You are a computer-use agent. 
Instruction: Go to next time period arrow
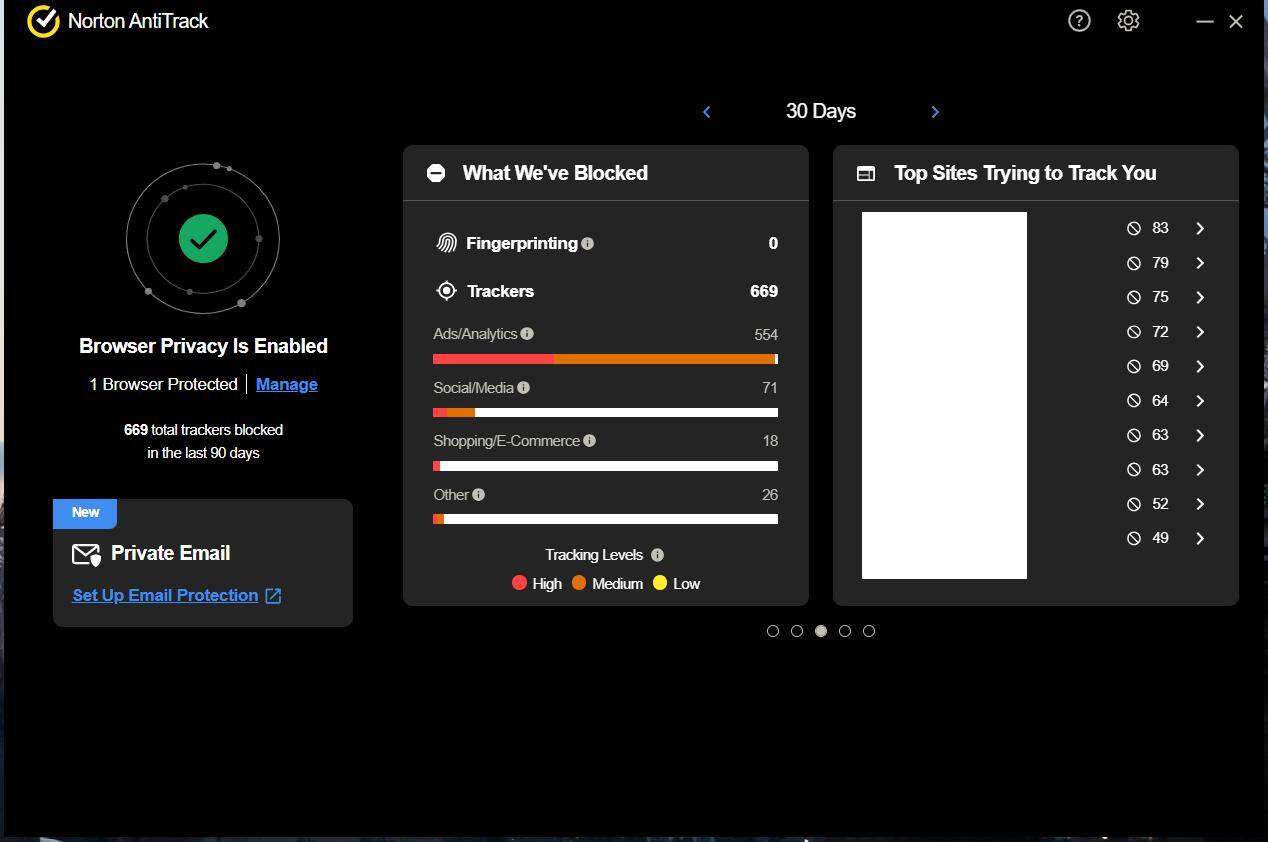pyautogui.click(x=935, y=112)
